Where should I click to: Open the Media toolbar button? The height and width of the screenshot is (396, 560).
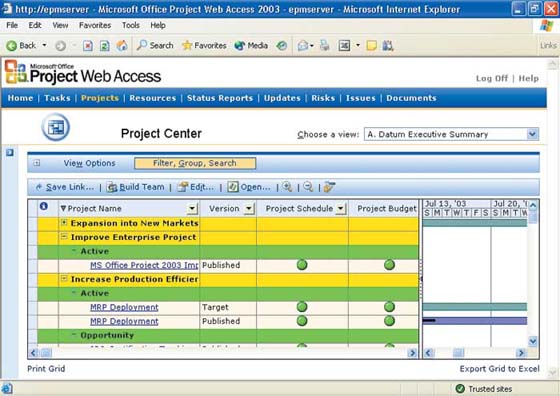point(251,45)
